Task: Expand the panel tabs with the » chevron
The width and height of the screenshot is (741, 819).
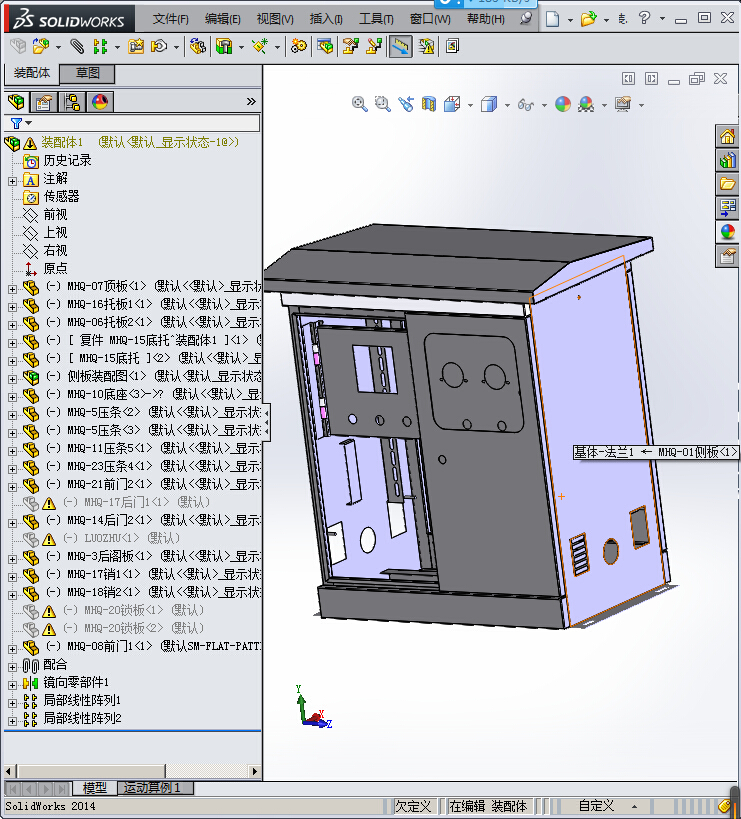Action: tap(251, 101)
